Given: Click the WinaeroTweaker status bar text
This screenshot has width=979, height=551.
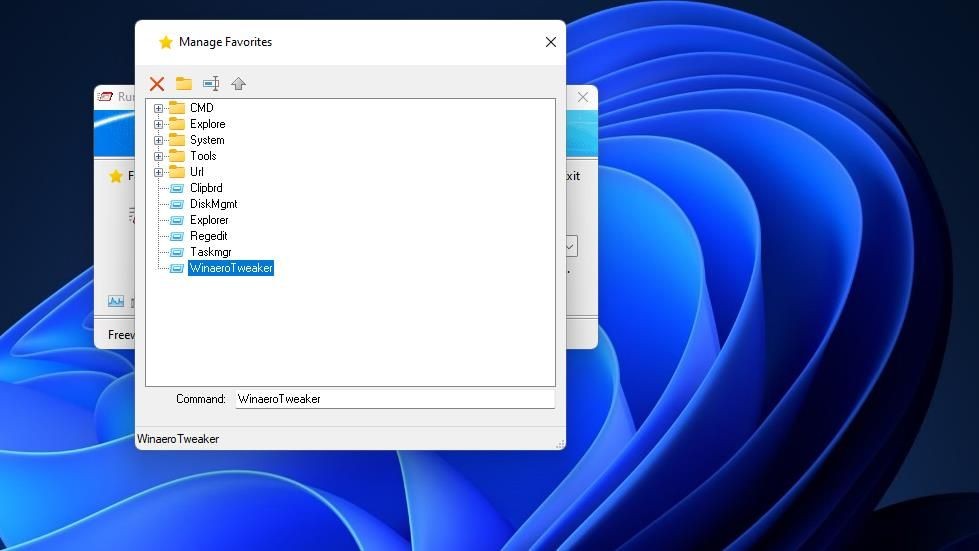Looking at the screenshot, I should pos(178,439).
